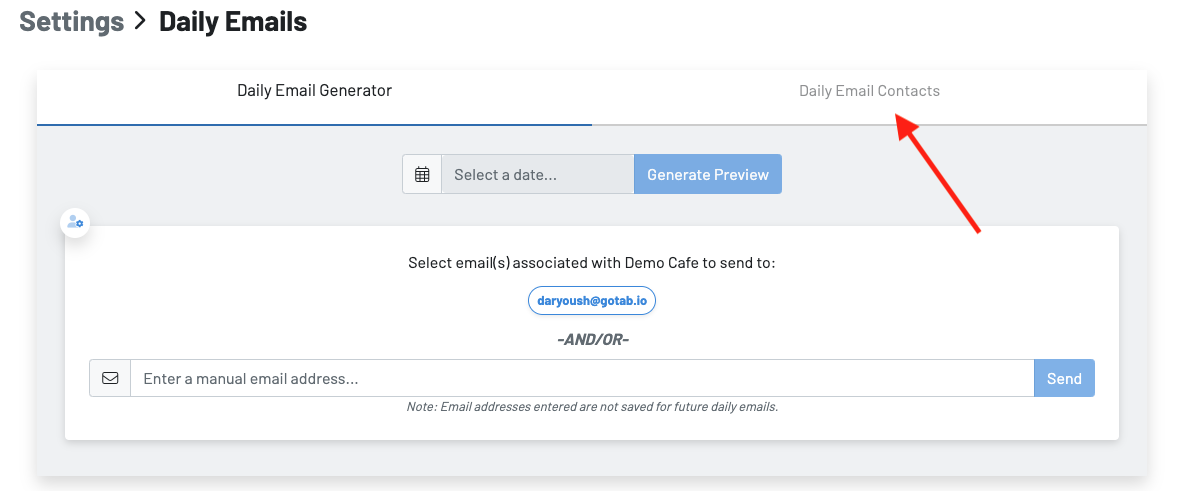This screenshot has height=491, width=1185.
Task: Select the Daily Email Generator tab
Action: pyautogui.click(x=314, y=91)
